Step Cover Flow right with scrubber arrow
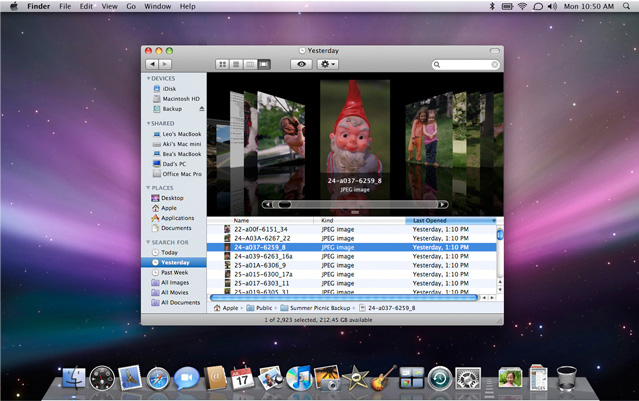639x401 pixels. 443,205
